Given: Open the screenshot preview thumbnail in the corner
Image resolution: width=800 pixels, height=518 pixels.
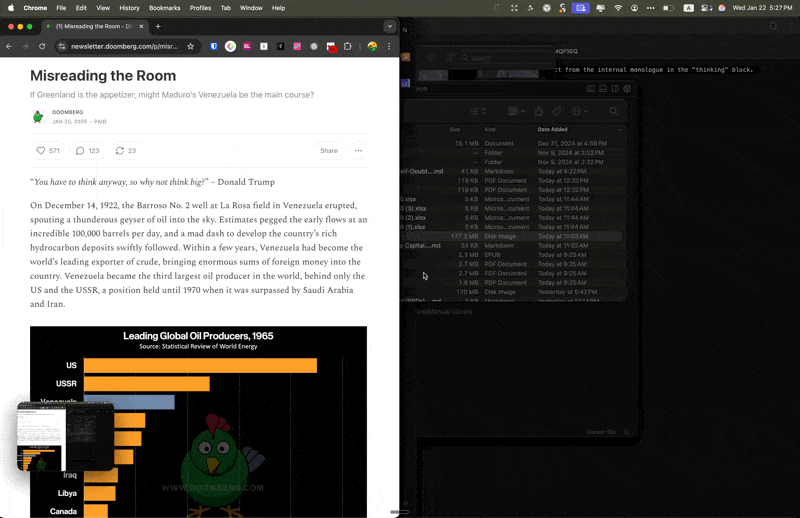Looking at the screenshot, I should click(65, 436).
